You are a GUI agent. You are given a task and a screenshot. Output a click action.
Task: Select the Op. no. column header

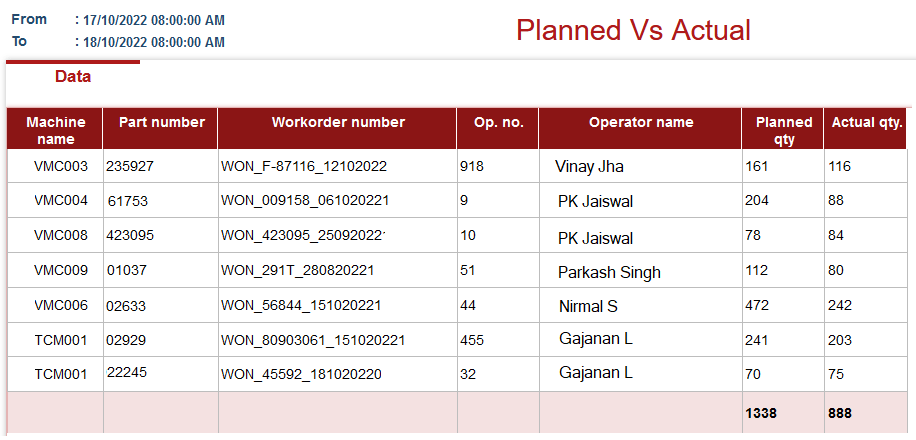[498, 129]
